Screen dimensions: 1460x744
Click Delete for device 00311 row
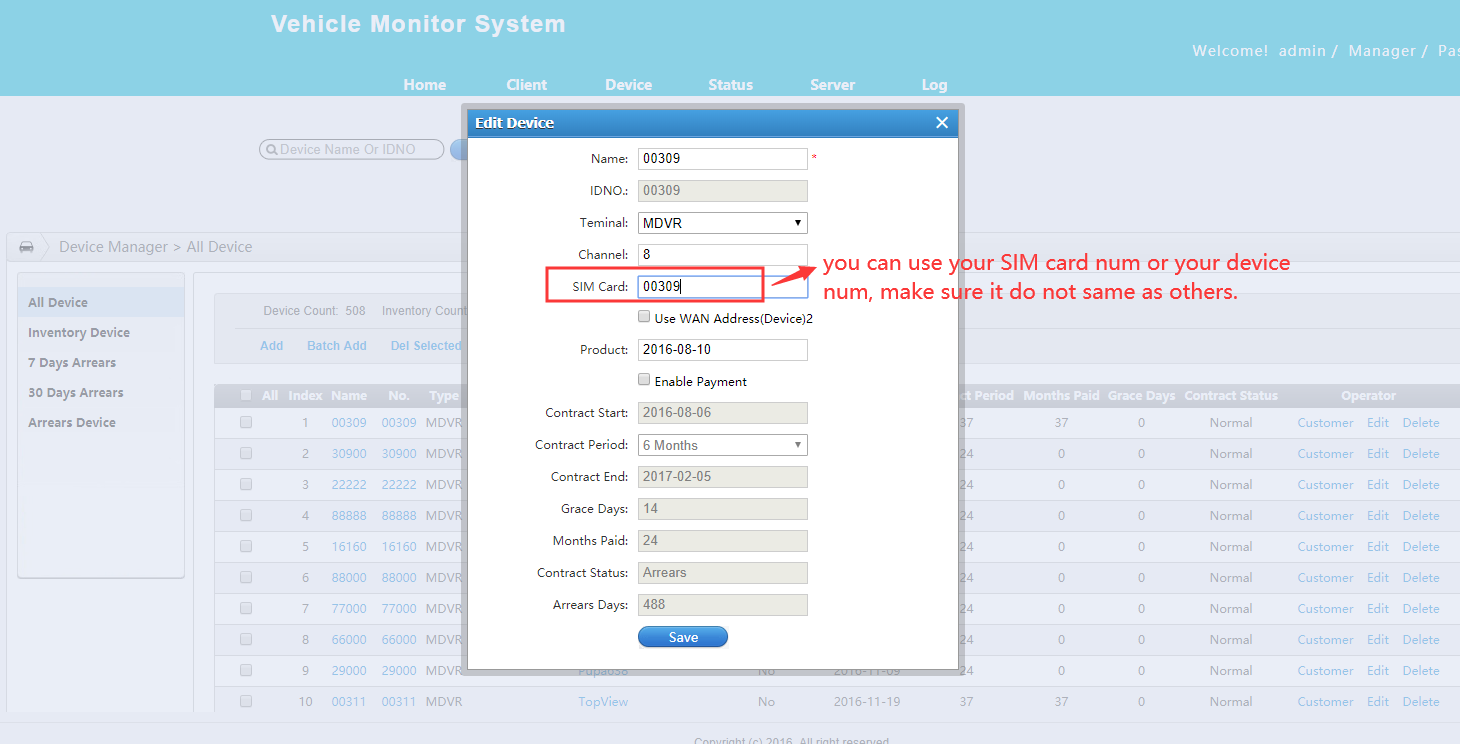tap(1421, 702)
